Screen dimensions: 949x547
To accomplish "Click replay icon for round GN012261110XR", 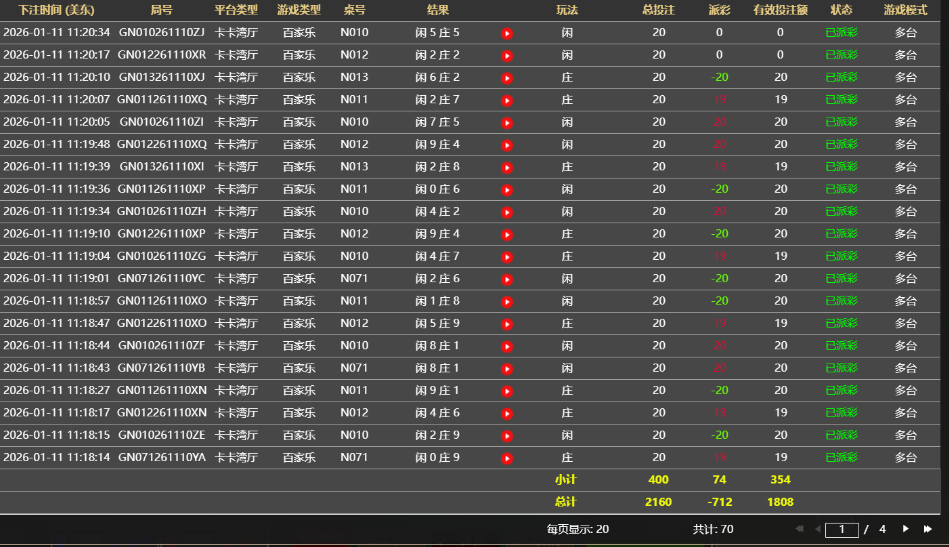I will [x=507, y=55].
